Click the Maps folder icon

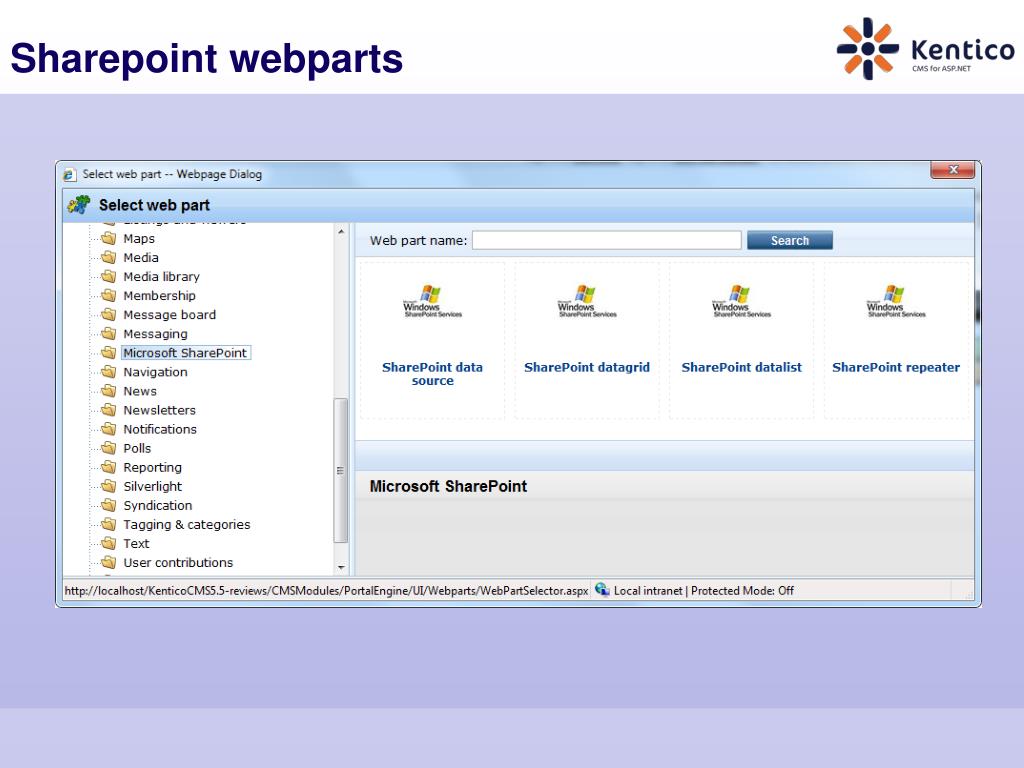pyautogui.click(x=108, y=238)
